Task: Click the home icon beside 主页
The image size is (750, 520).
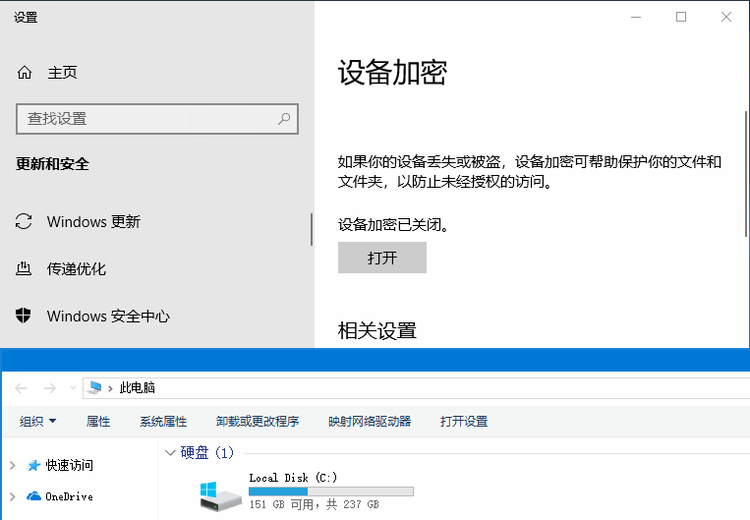Action: (24, 73)
